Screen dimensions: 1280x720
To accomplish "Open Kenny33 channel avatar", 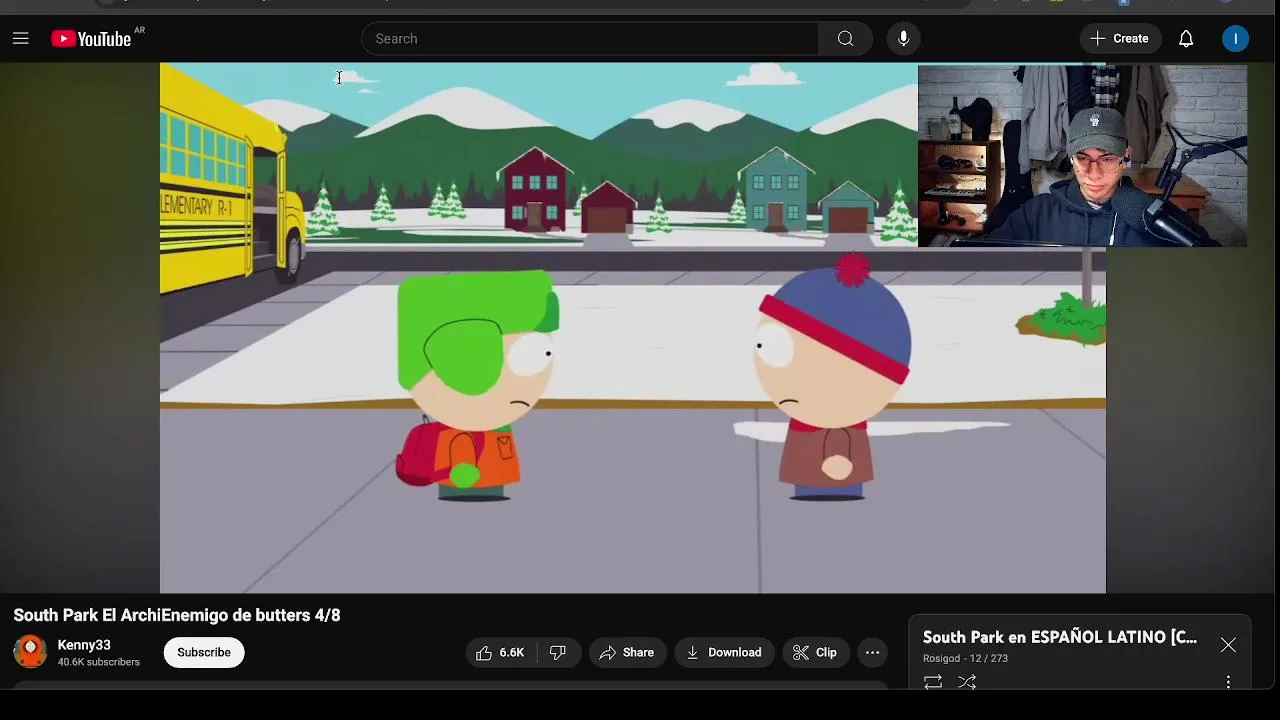I will (x=30, y=652).
